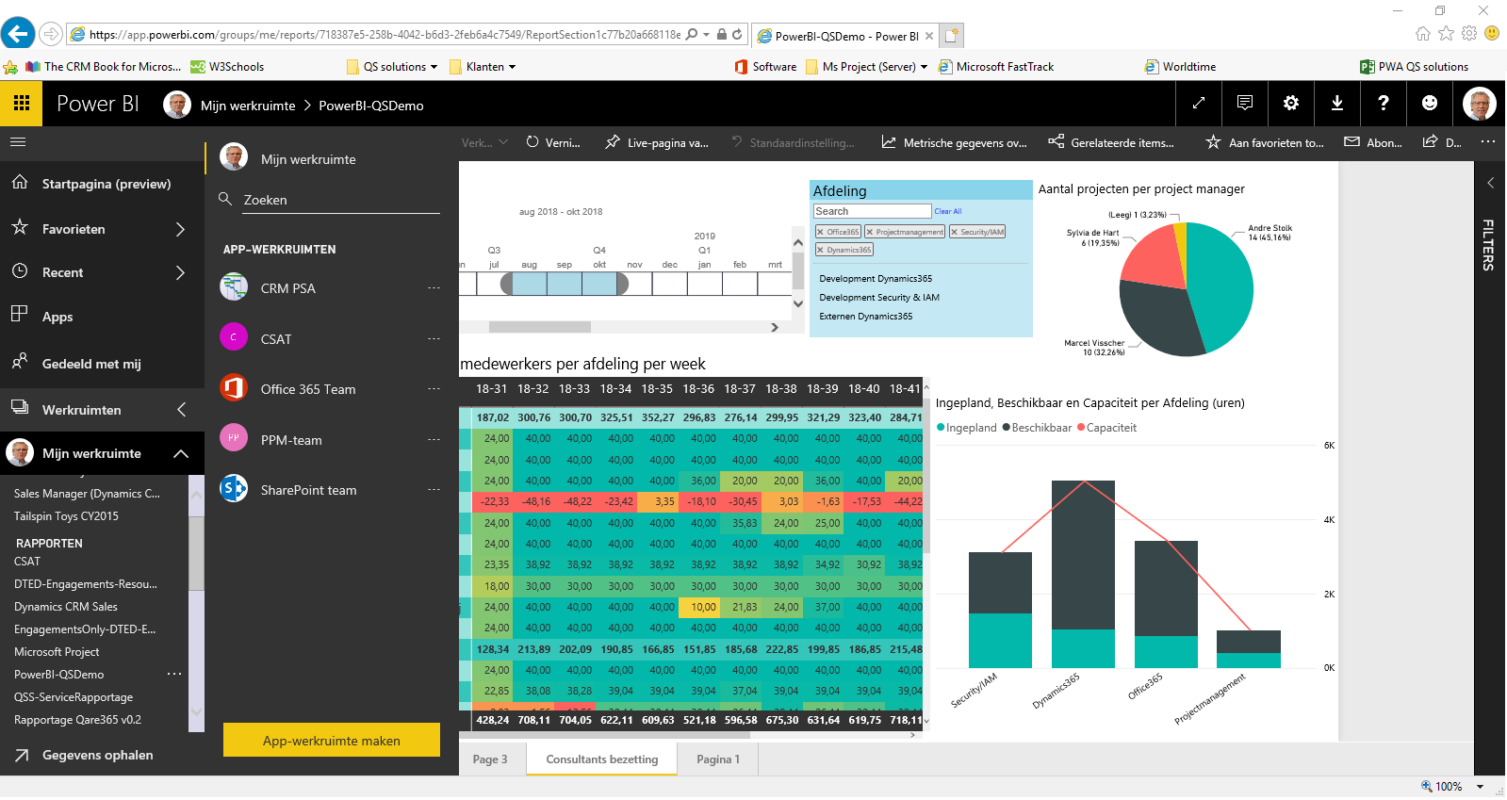
Task: Click the Search box in the Afdeling filter
Action: [871, 211]
